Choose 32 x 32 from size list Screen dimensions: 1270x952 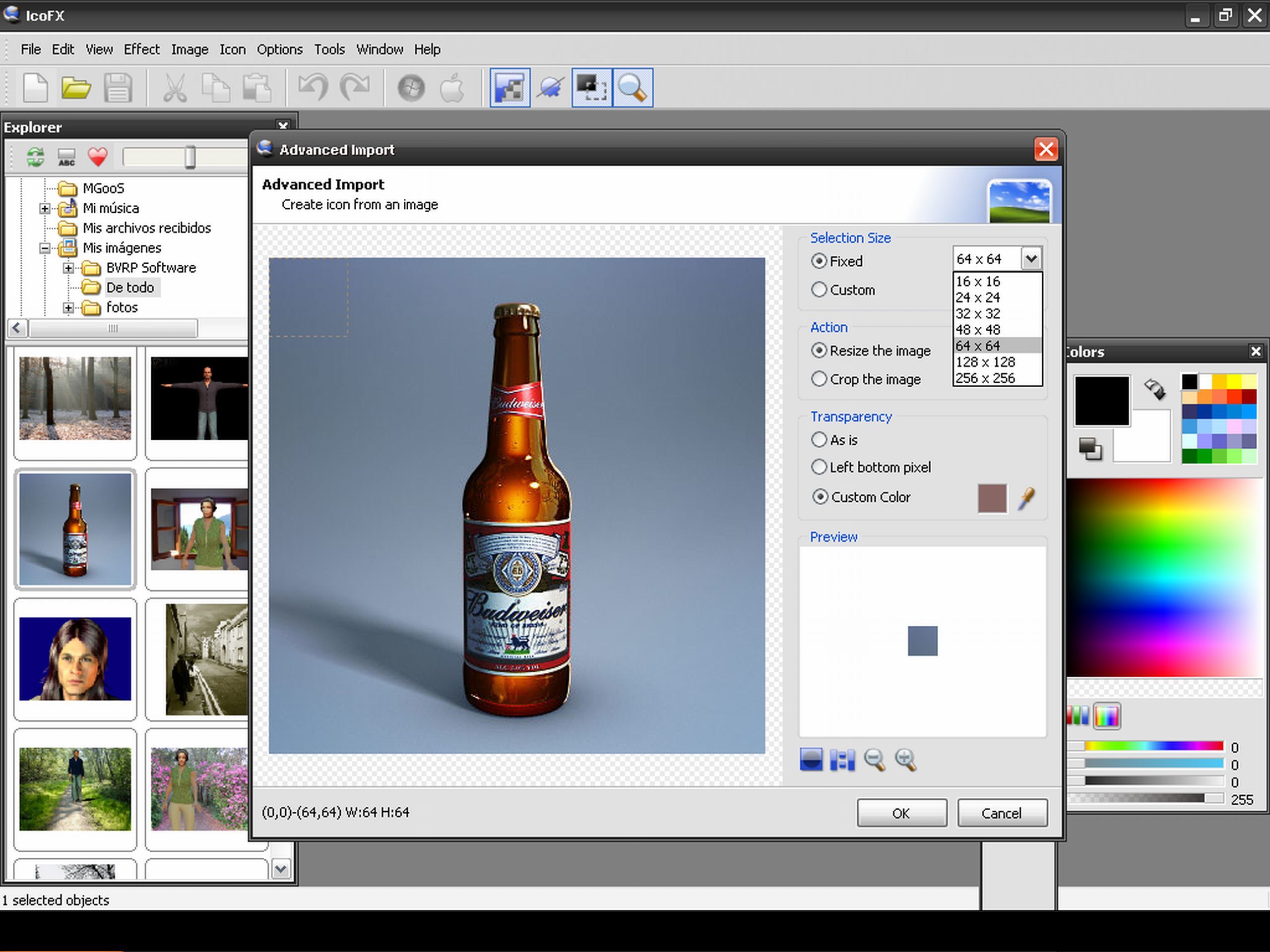coord(997,313)
